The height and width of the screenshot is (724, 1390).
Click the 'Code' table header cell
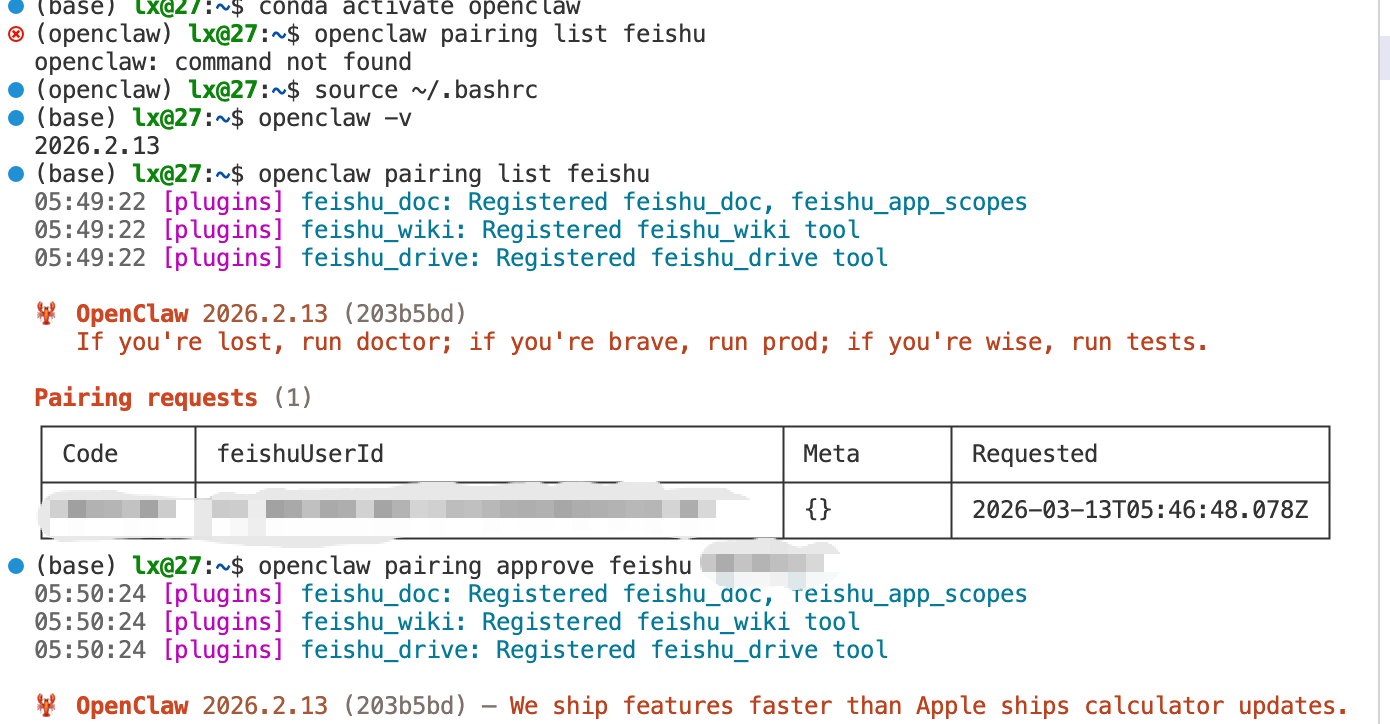tap(90, 454)
